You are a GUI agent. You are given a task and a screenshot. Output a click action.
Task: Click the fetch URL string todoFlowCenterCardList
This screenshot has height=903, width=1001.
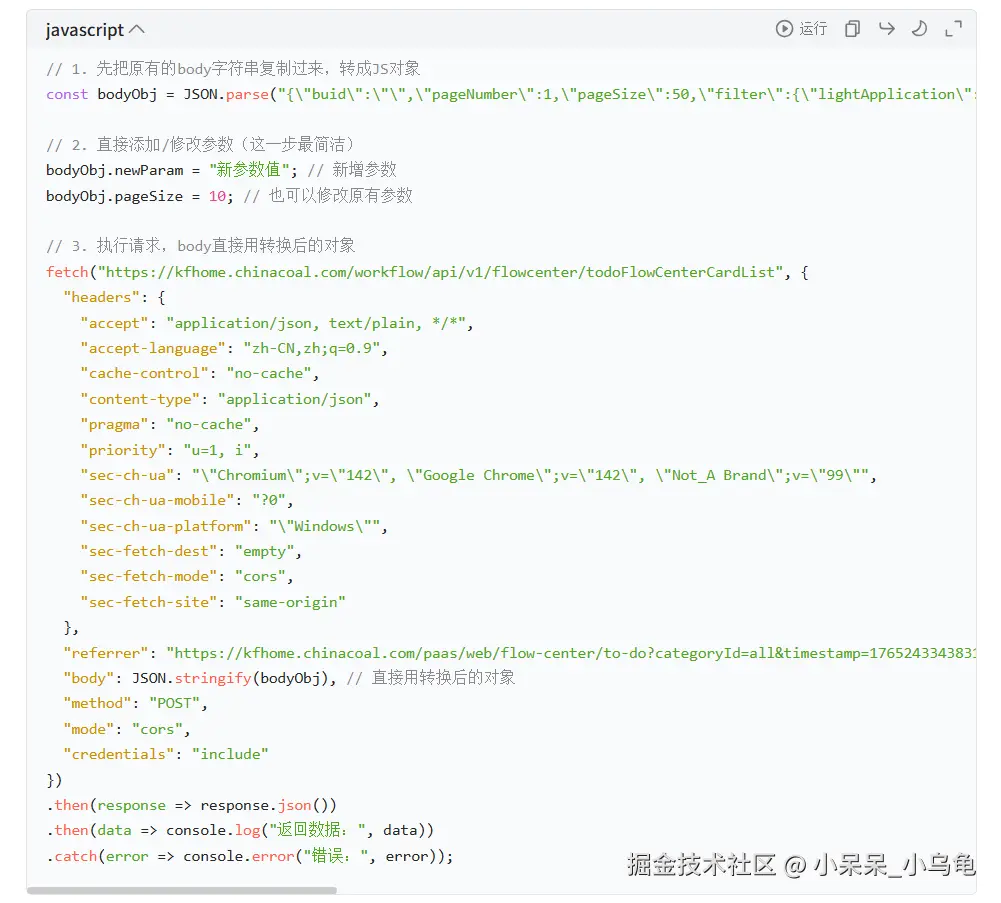pyautogui.click(x=440, y=272)
